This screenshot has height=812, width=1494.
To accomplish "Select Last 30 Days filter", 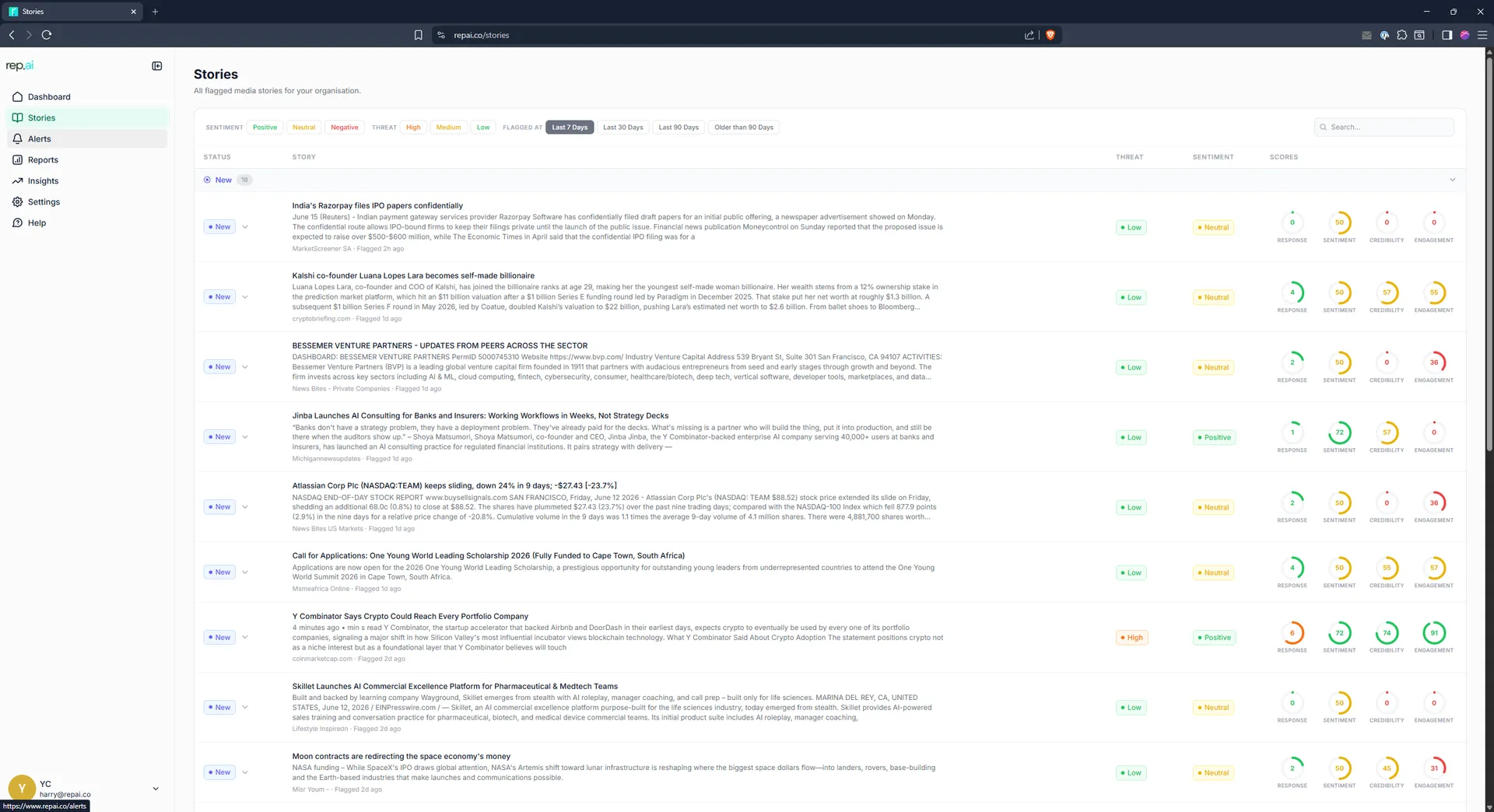I will [623, 128].
